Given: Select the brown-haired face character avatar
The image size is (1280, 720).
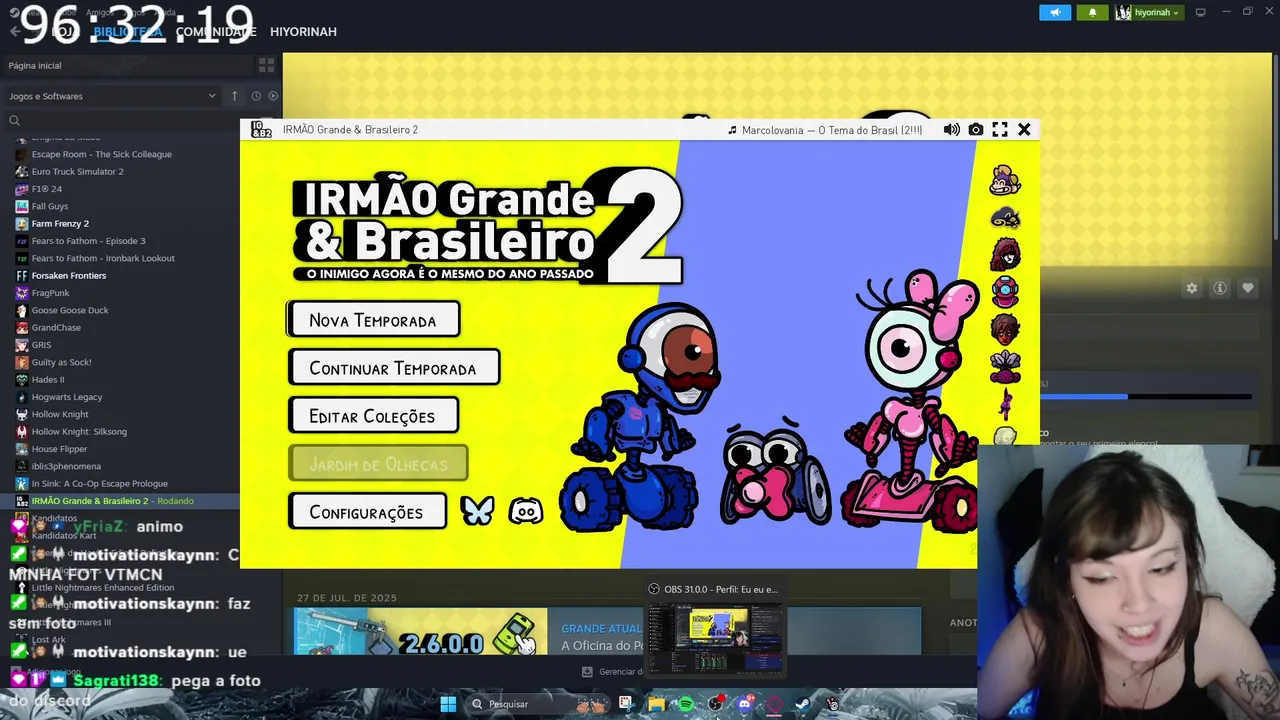Looking at the screenshot, I should coord(1005,329).
